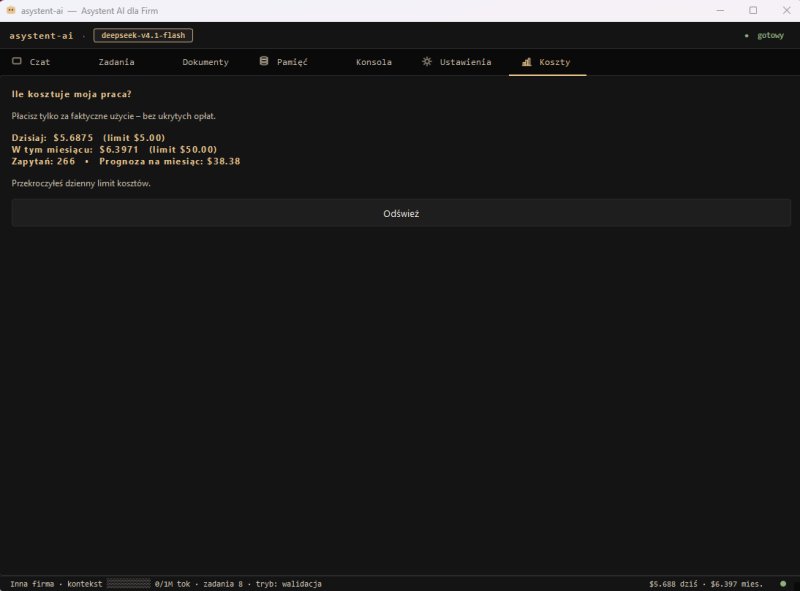Screen dimensions: 800x591
Task: Select the Koszty tab label
Action: [x=555, y=62]
